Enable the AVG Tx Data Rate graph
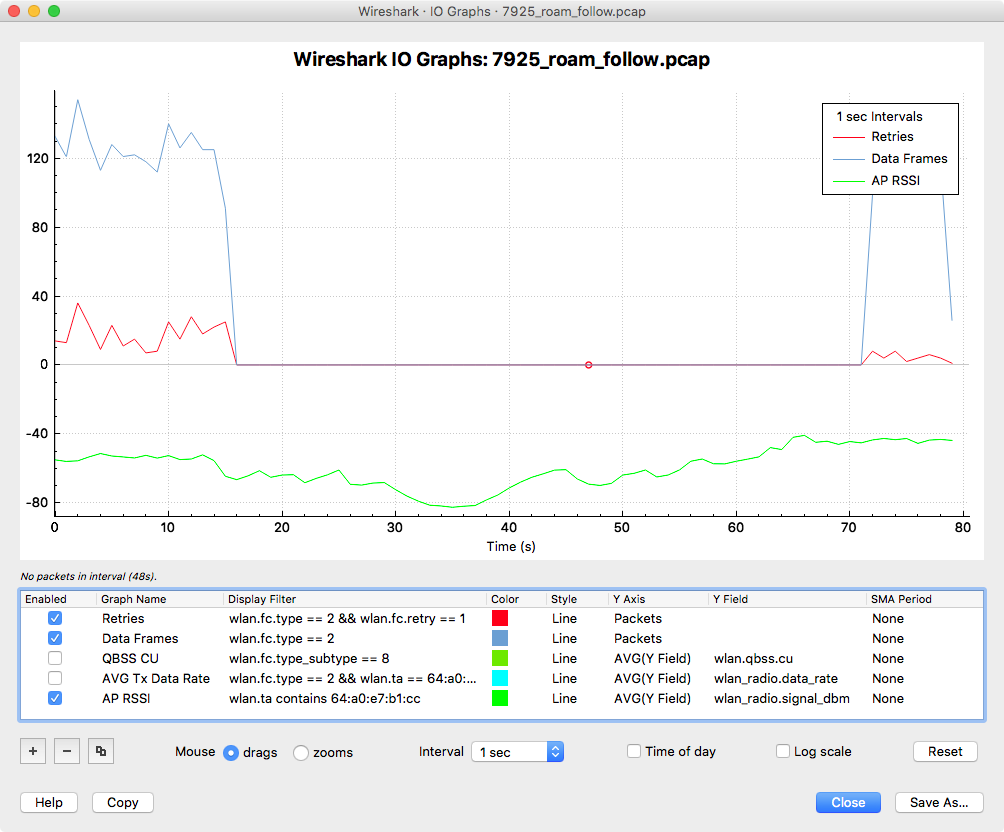 point(55,678)
